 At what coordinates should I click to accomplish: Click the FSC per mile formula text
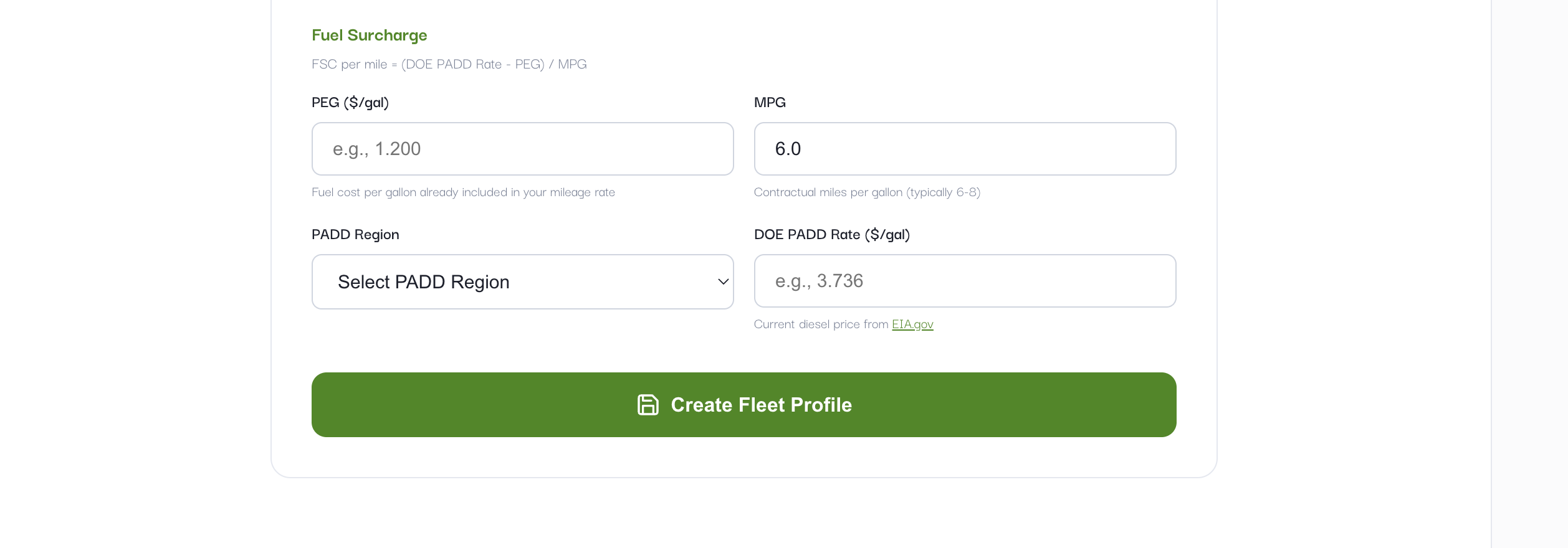(449, 64)
